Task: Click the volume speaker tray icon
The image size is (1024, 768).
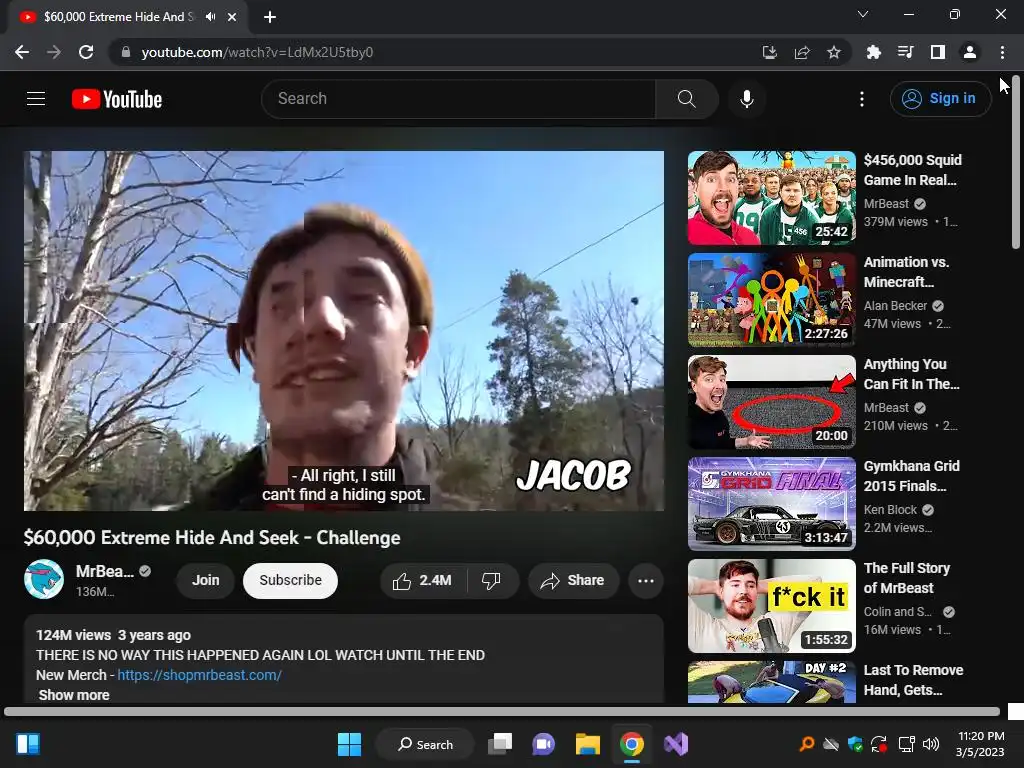Action: pos(931,744)
